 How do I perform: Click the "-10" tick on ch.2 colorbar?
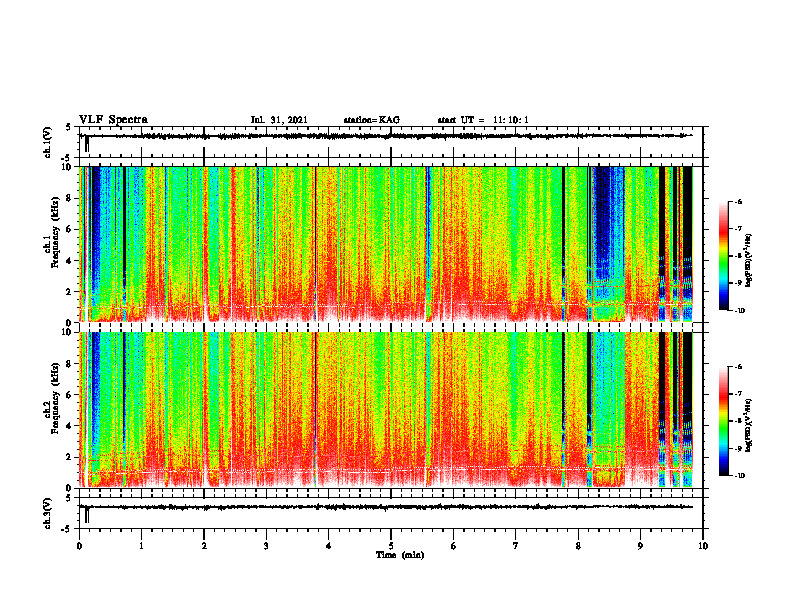click(x=740, y=476)
